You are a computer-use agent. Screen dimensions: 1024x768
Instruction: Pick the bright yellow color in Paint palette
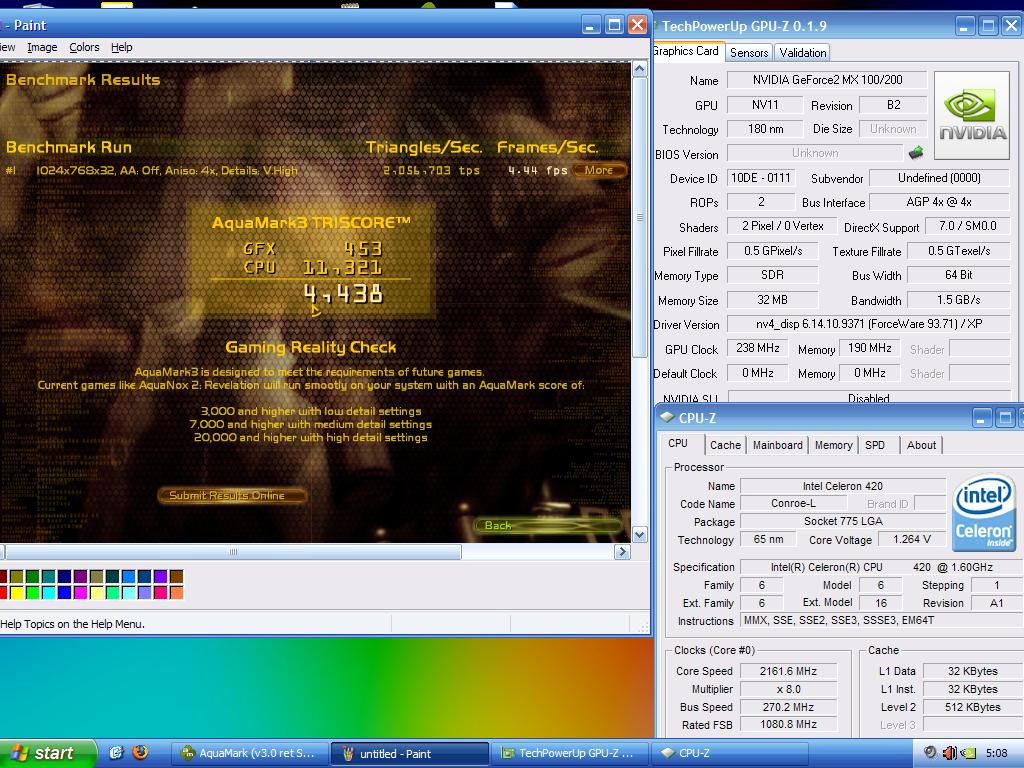pos(17,593)
